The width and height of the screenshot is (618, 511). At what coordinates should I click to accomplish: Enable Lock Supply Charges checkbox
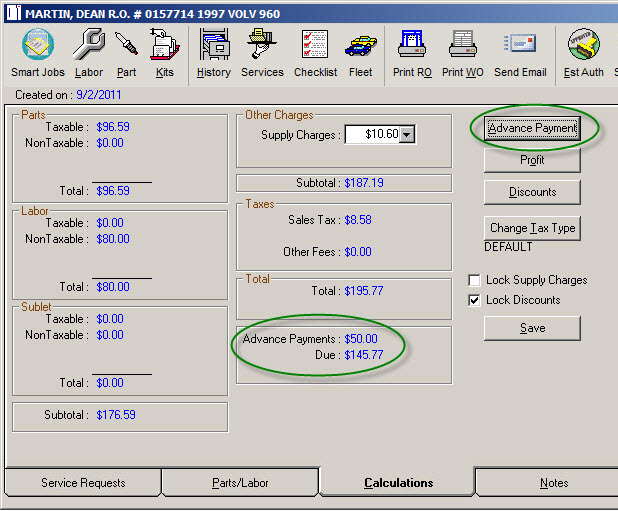(474, 281)
